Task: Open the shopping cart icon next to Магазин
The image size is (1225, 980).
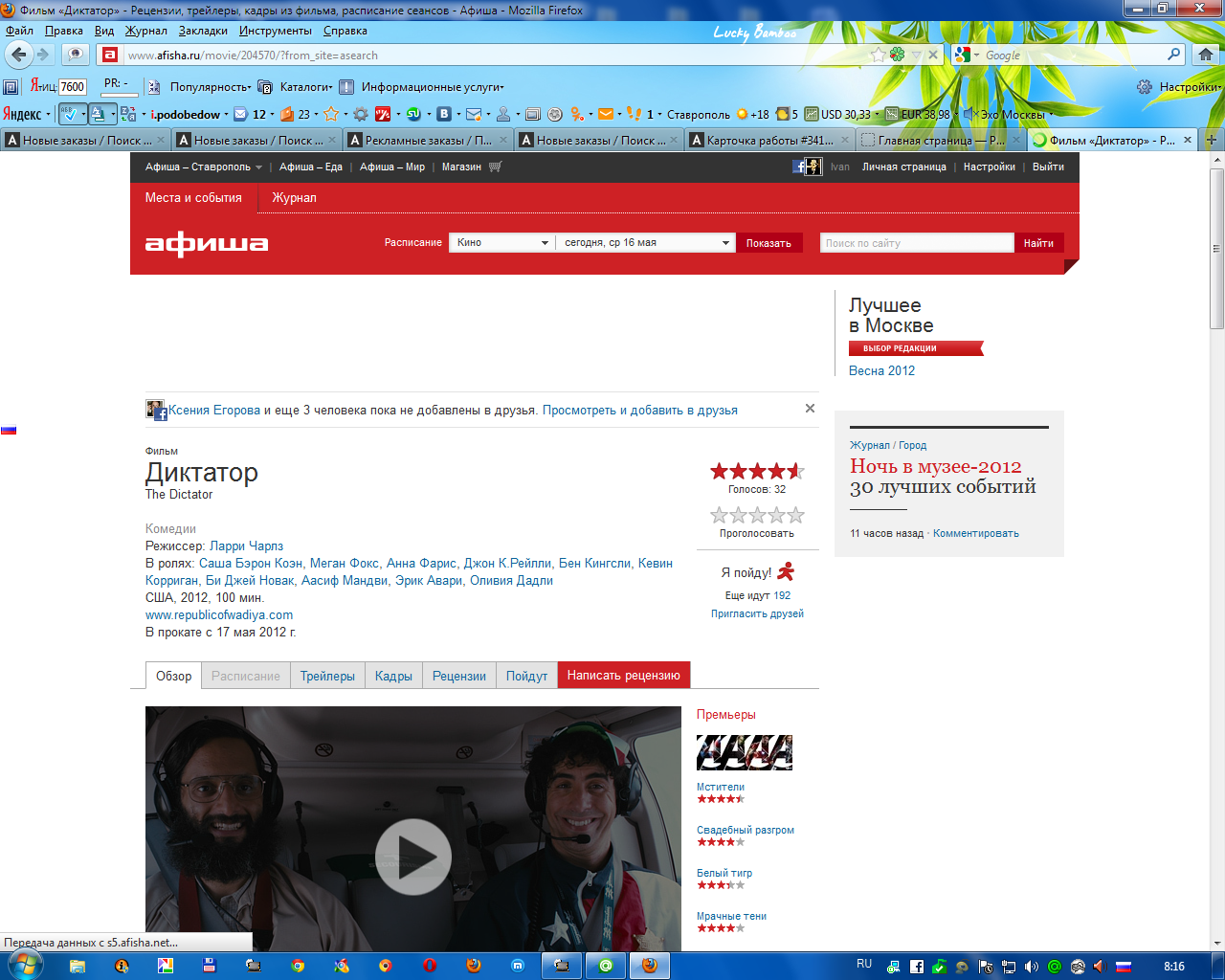Action: (495, 167)
